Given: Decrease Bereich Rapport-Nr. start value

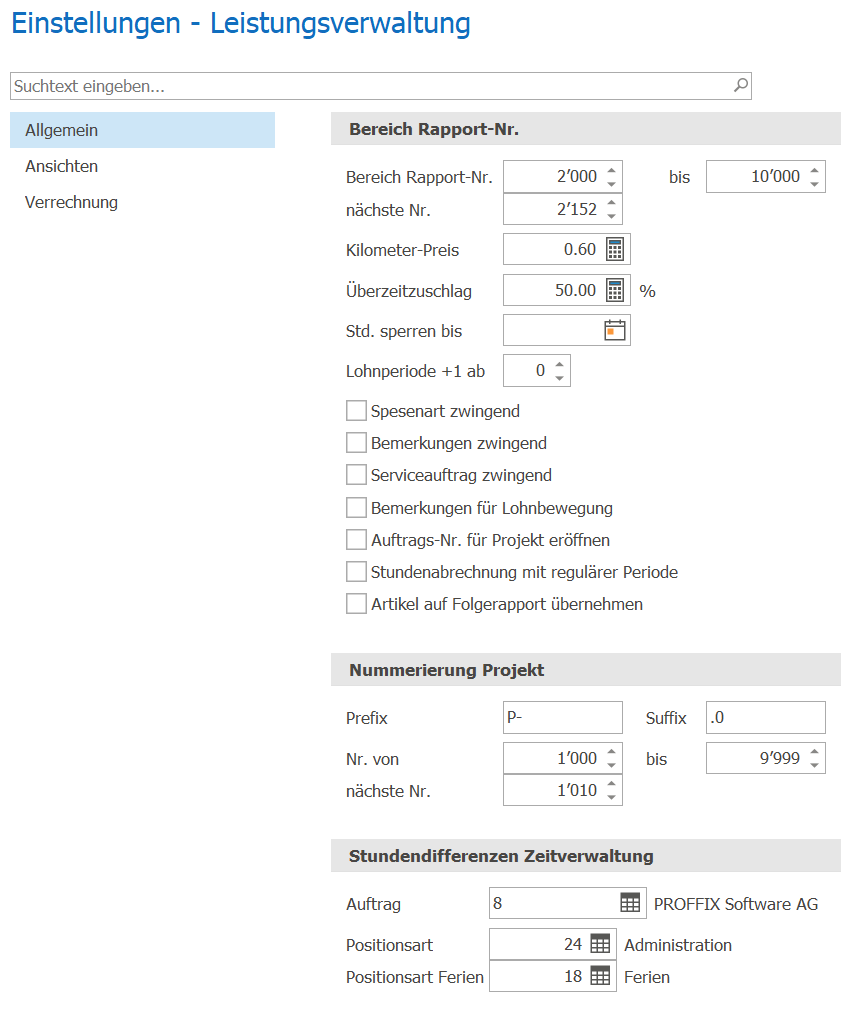Looking at the screenshot, I should tap(611, 184).
